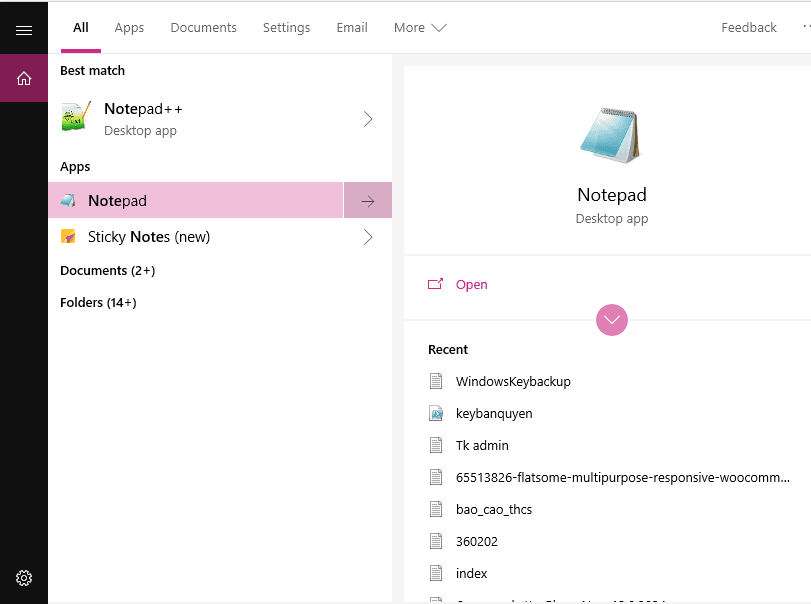Open recent file 360202
The width and height of the screenshot is (811, 604).
point(476,541)
